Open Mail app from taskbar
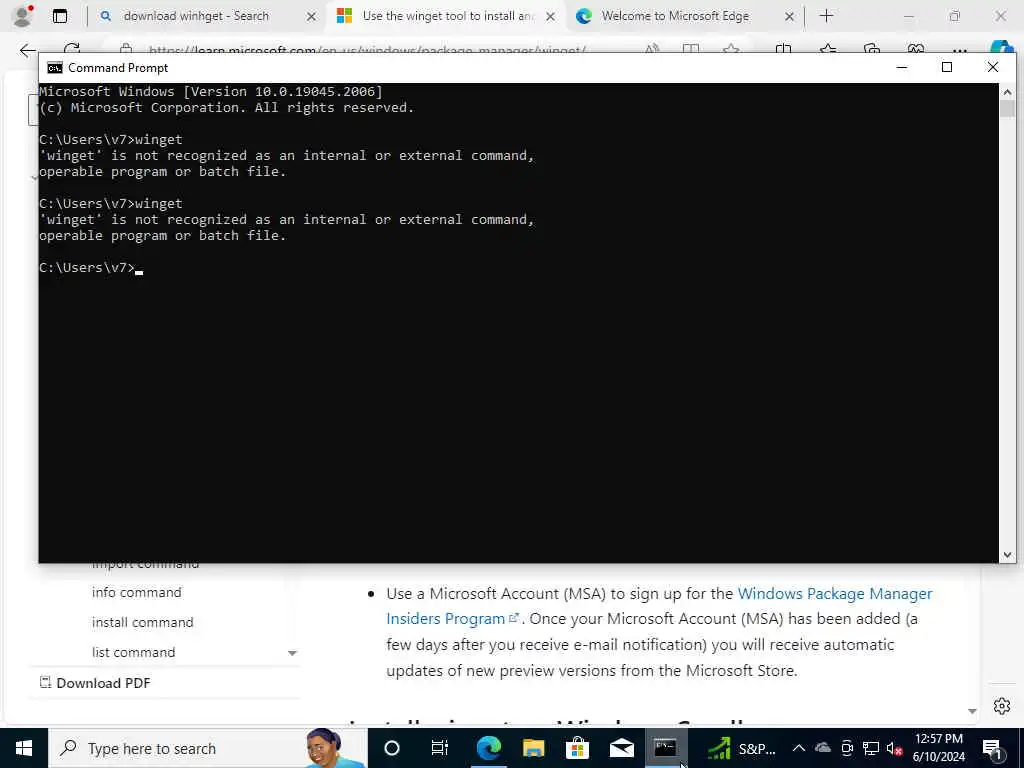The width and height of the screenshot is (1024, 768). tap(622, 748)
